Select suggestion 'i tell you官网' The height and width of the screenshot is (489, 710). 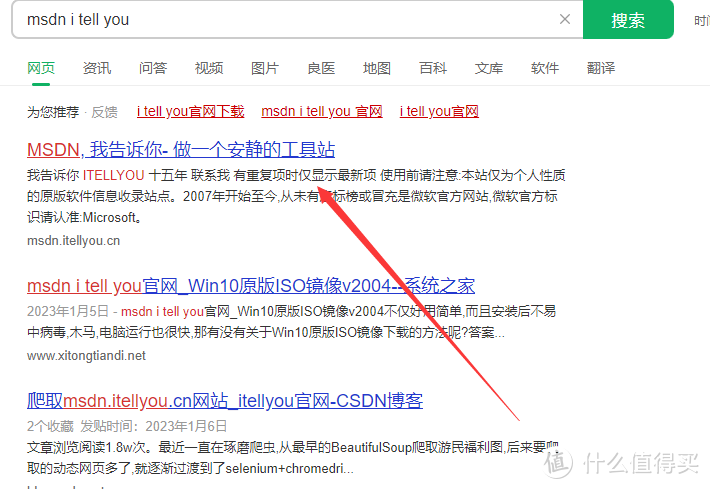tap(439, 111)
